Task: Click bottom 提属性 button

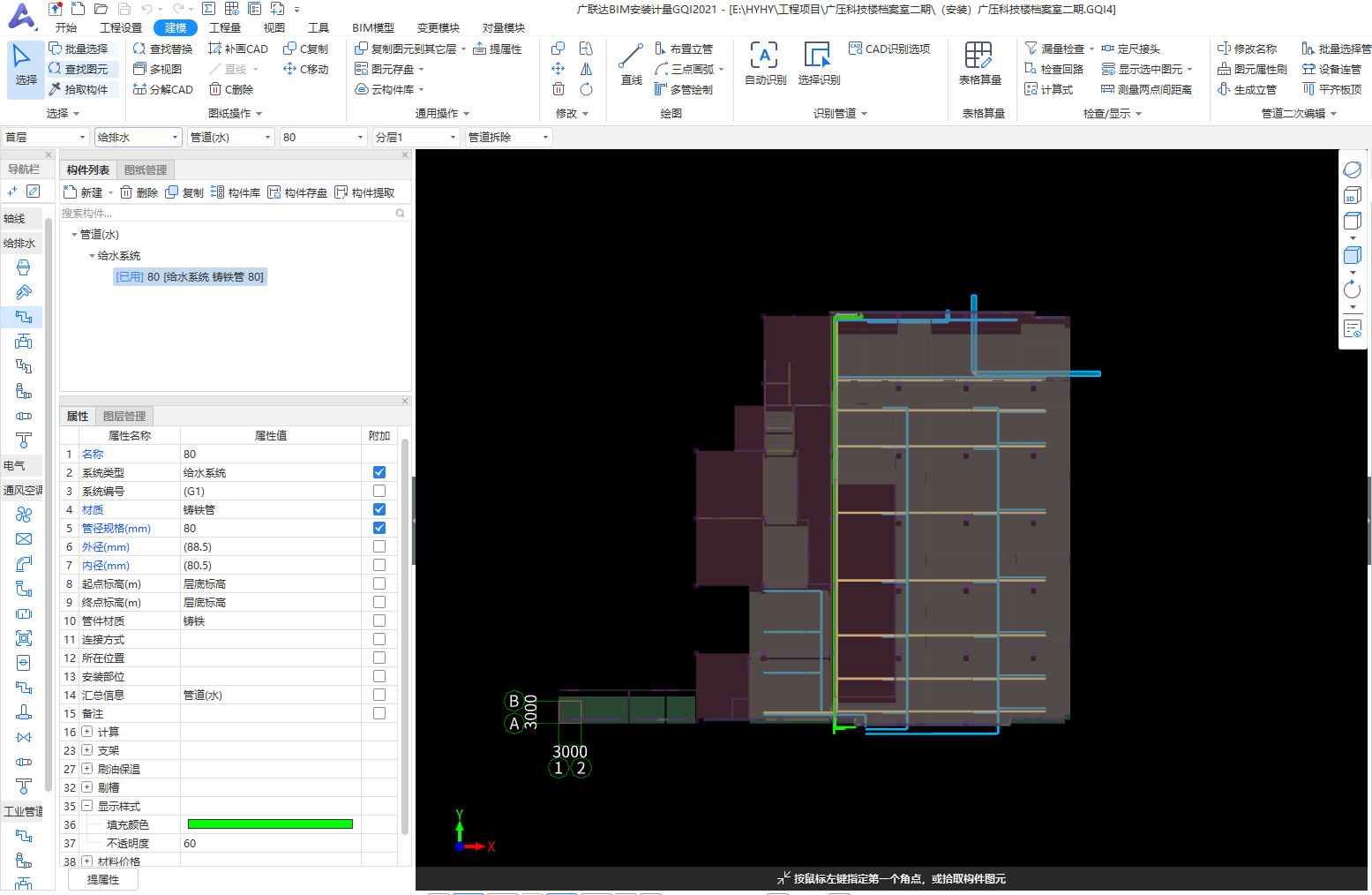Action: pyautogui.click(x=103, y=880)
